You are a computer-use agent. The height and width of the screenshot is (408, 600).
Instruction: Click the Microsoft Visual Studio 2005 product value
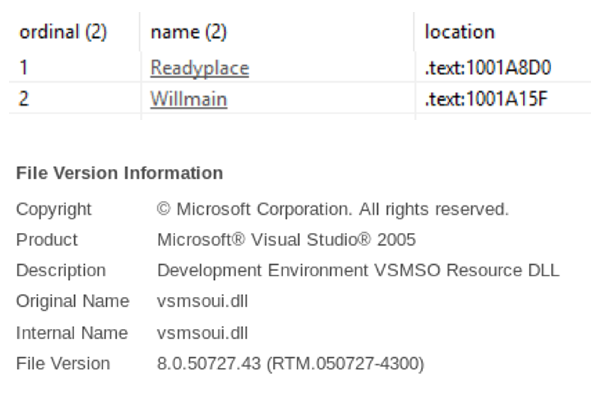click(286, 240)
